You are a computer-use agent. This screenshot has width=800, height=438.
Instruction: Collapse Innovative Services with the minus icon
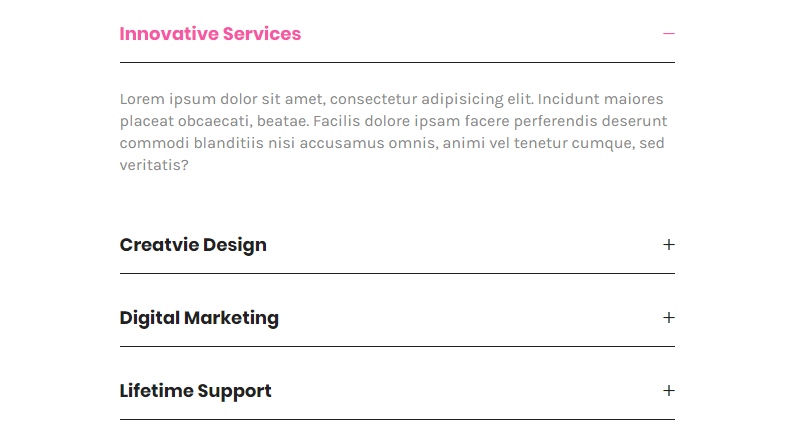click(669, 34)
